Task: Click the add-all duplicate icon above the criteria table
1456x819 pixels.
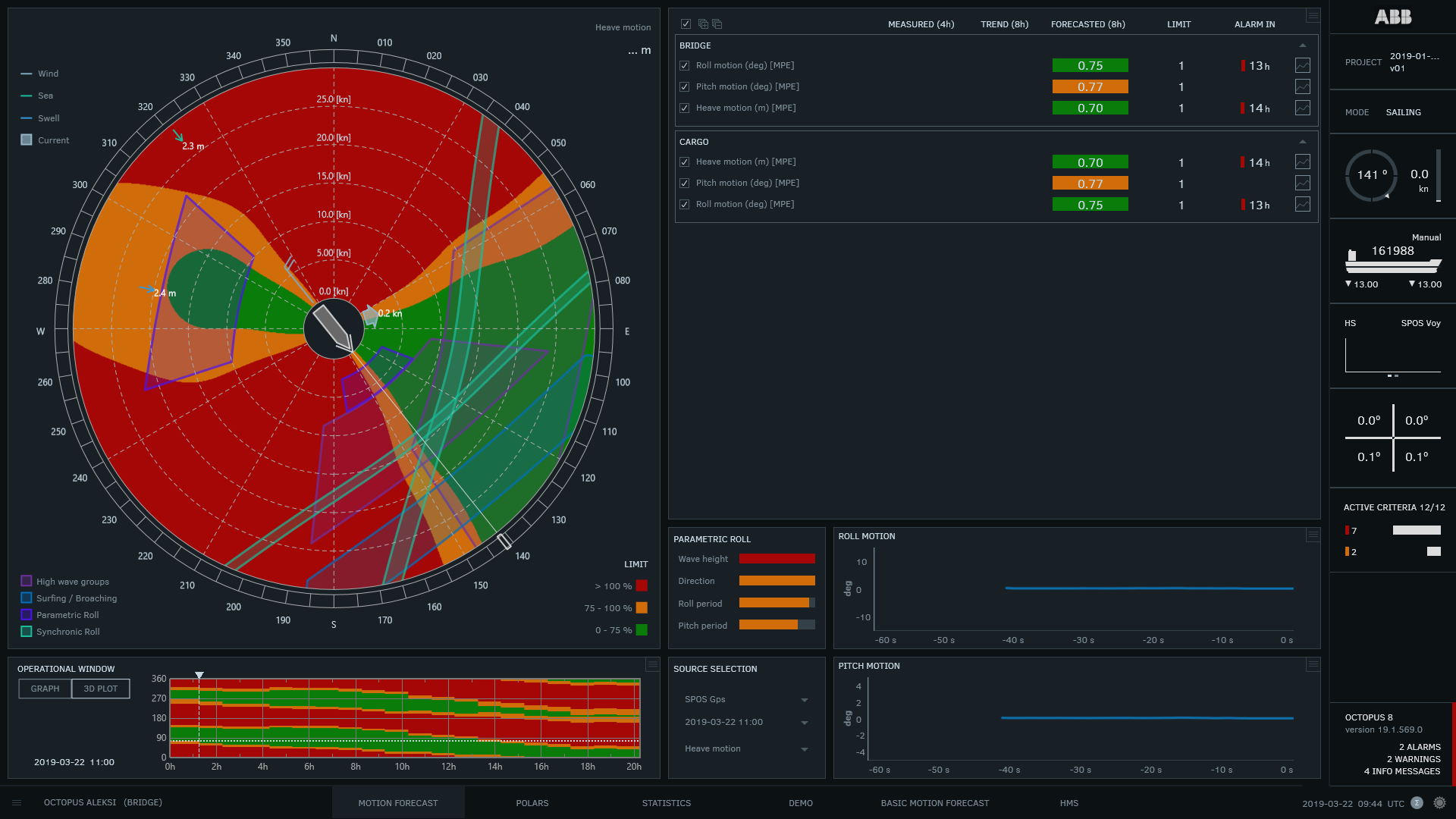Action: click(x=702, y=24)
